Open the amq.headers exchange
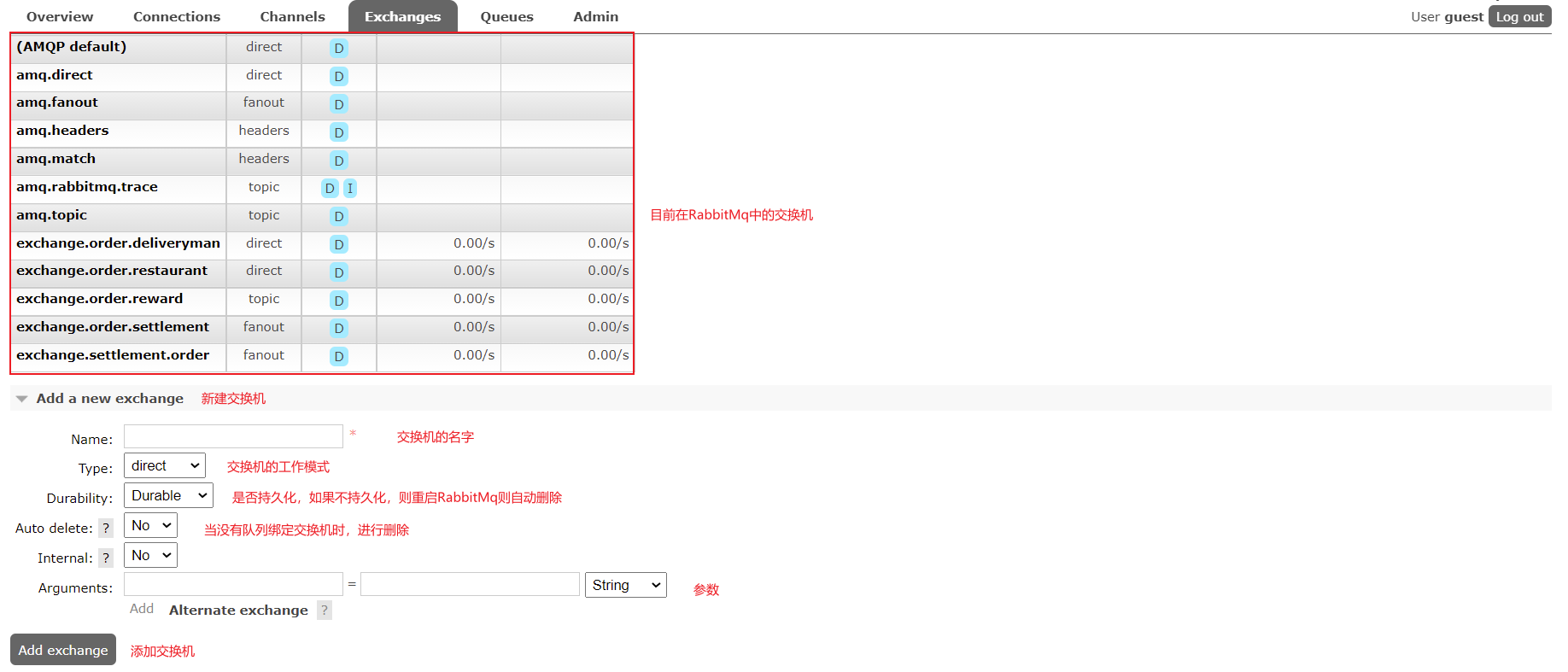Image resolution: width=1568 pixels, height=672 pixels. [x=62, y=131]
